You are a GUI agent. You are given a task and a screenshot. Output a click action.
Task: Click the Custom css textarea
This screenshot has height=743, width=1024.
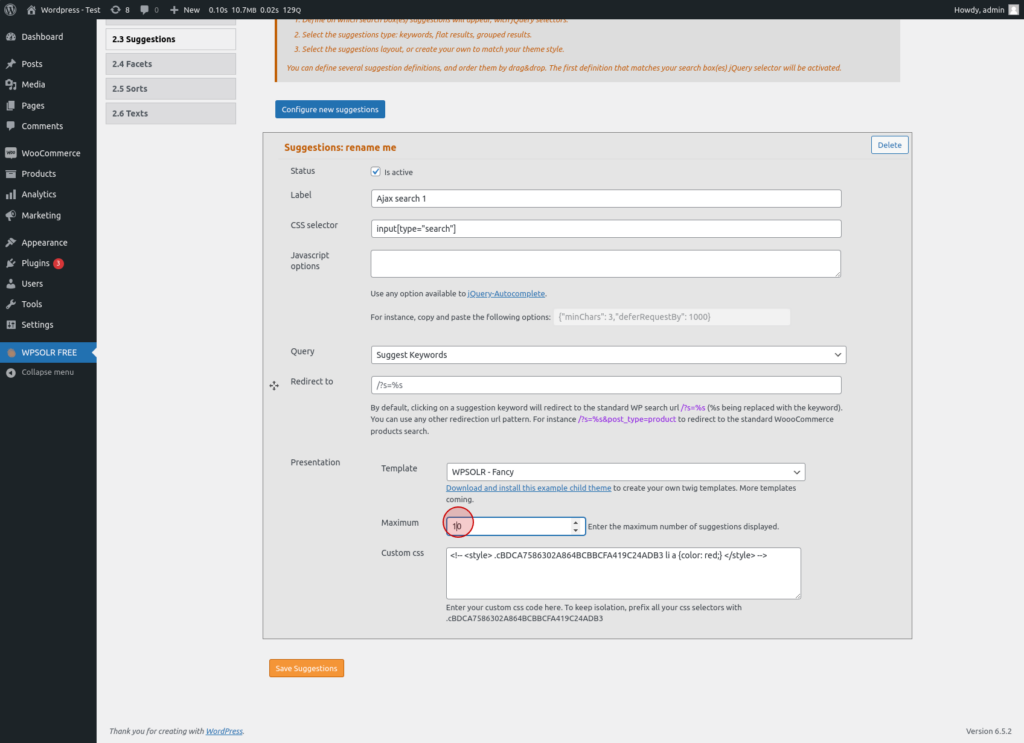click(624, 573)
